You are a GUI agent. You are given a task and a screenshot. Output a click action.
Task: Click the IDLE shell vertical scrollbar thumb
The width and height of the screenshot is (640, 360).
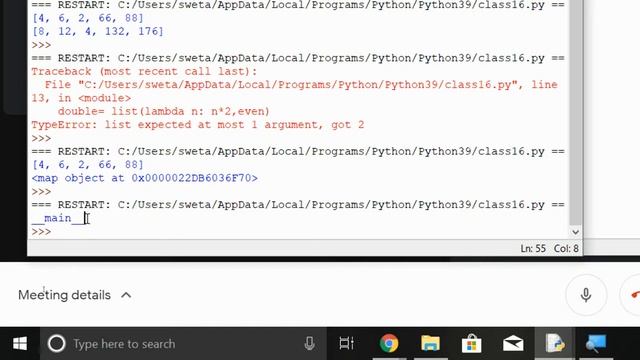[576, 112]
